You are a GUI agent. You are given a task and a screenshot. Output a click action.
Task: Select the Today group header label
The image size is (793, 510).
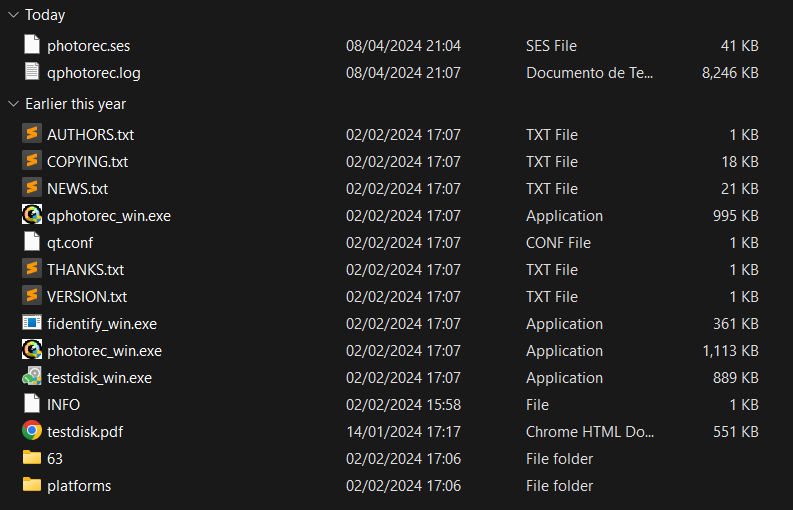tap(45, 15)
